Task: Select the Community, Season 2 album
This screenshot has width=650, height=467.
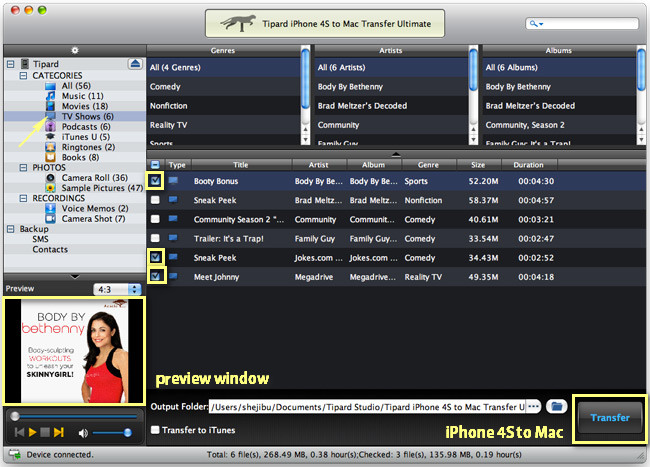Action: (x=559, y=125)
